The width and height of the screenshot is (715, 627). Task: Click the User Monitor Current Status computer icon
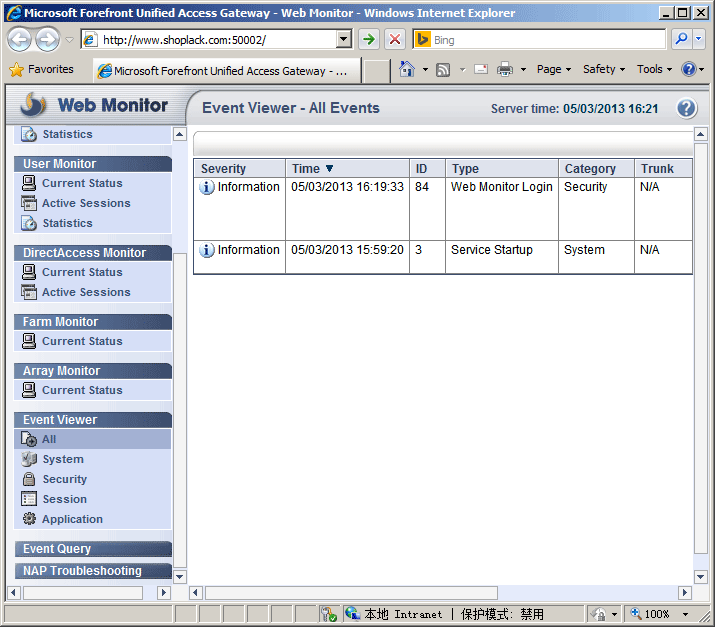pyautogui.click(x=29, y=183)
